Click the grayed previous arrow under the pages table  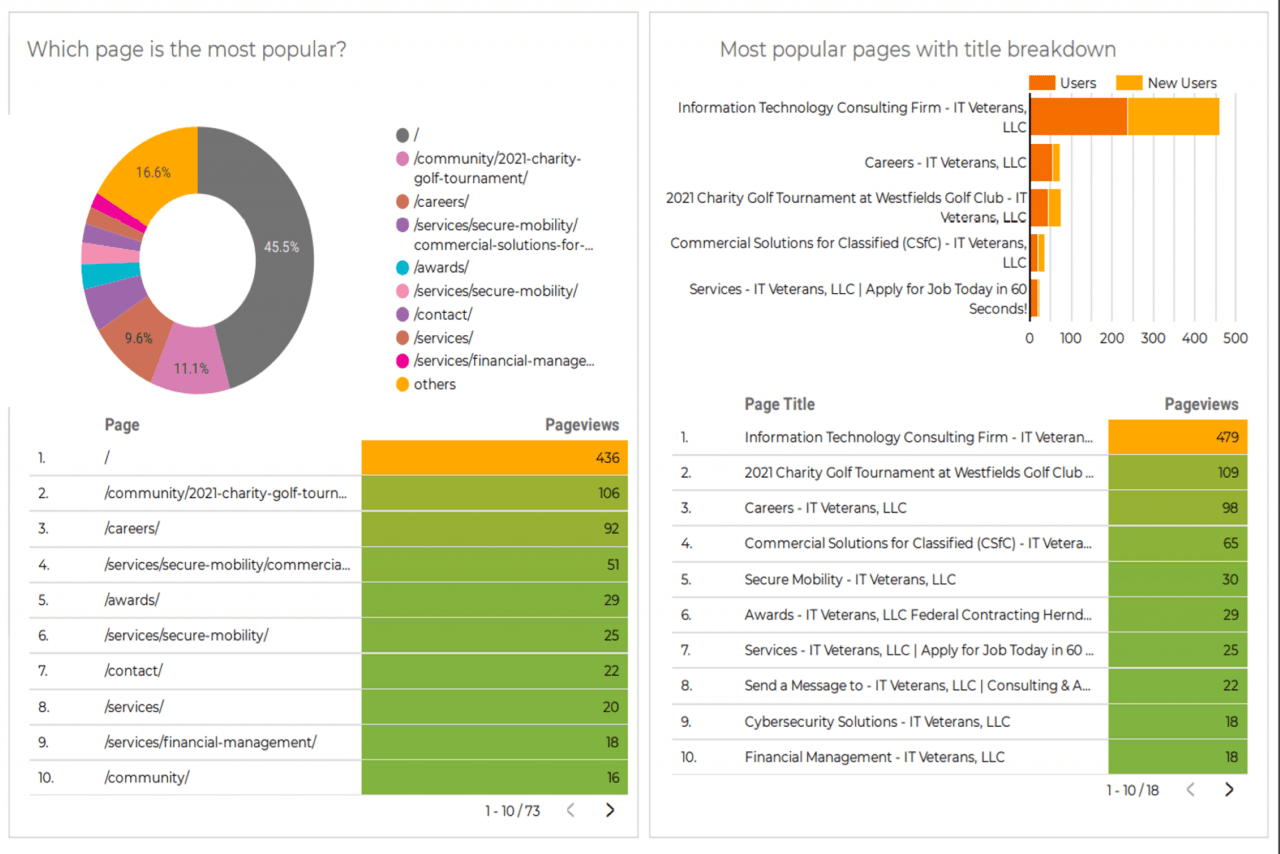570,810
